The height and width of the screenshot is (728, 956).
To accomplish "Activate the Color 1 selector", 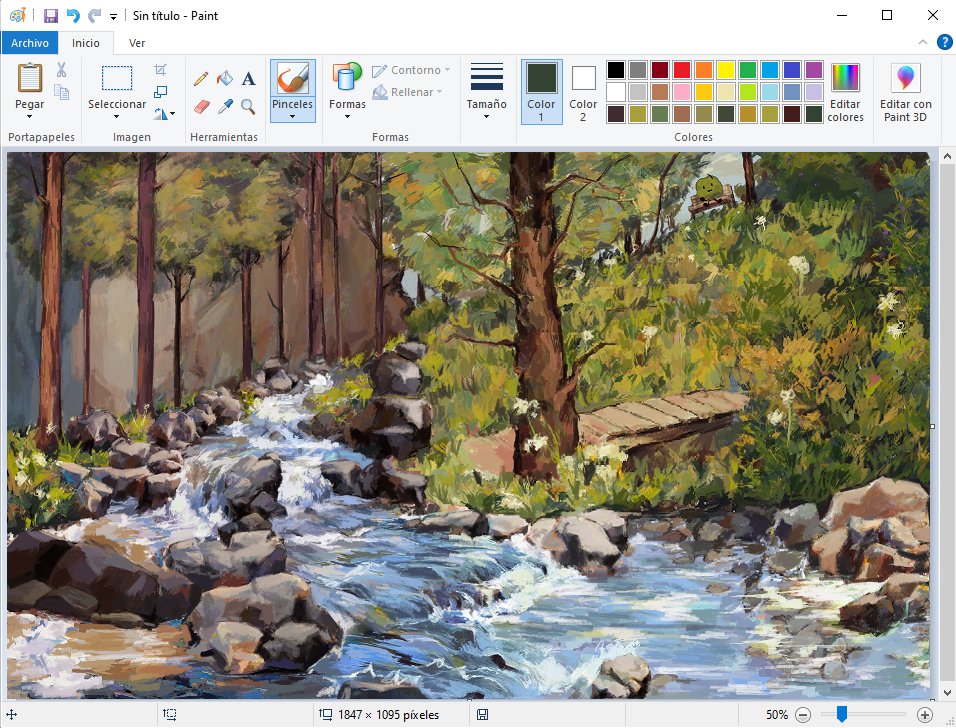I will click(541, 92).
